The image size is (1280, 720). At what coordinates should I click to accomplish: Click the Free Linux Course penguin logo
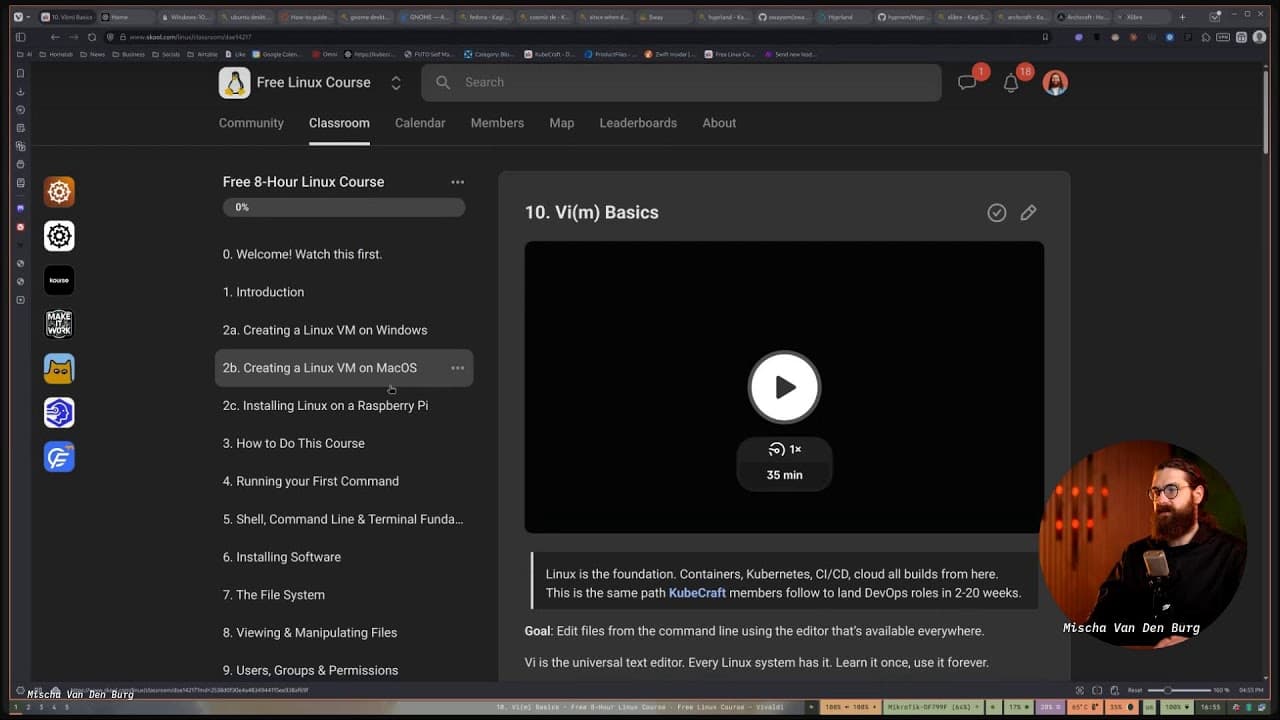234,83
